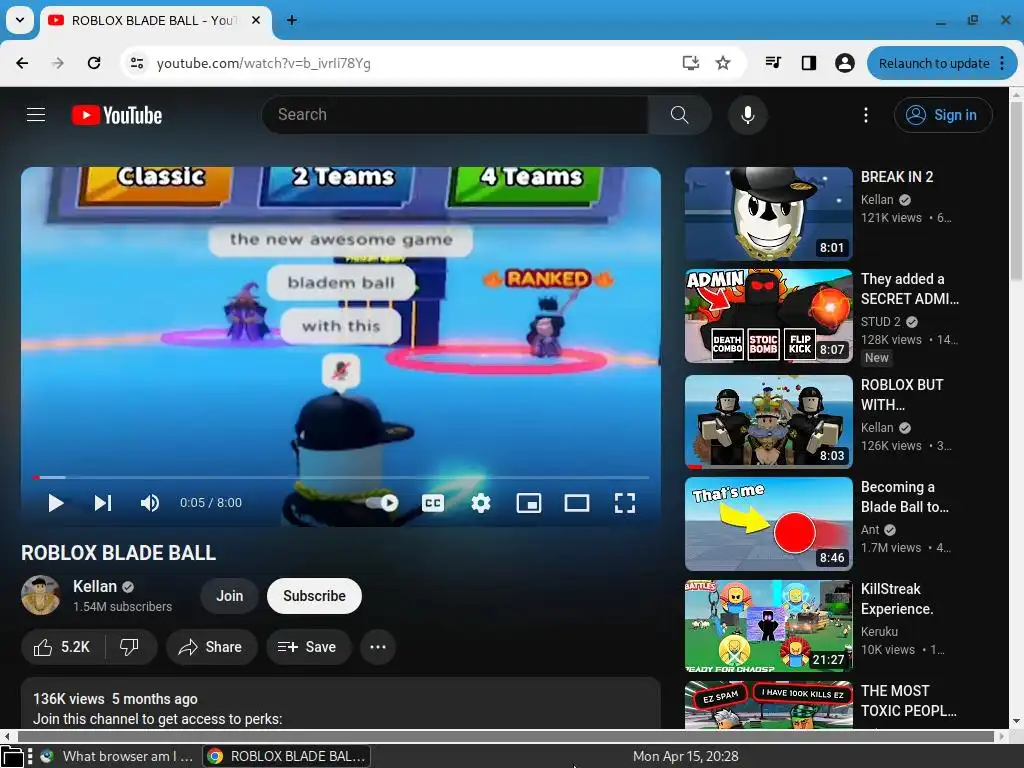Viewport: 1024px width, 768px height.
Task: Focus the YouTube search field
Action: point(455,115)
